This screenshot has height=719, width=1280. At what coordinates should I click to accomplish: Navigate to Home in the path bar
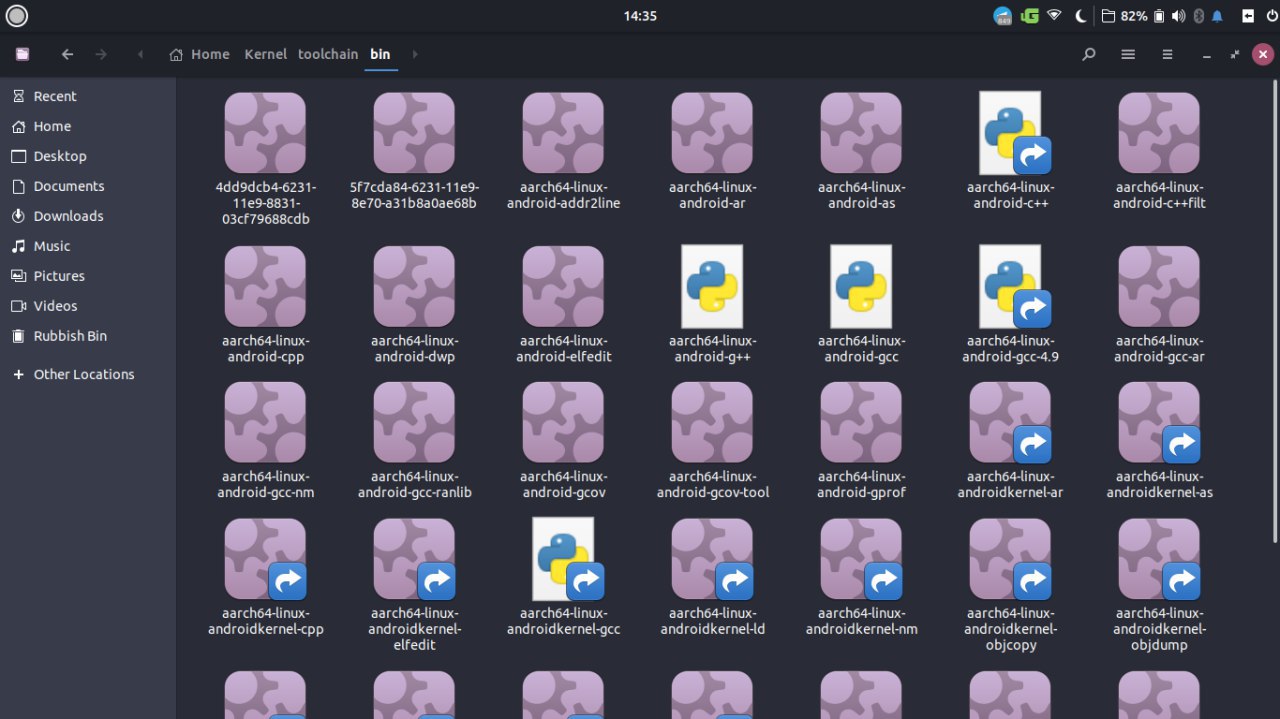tap(200, 54)
